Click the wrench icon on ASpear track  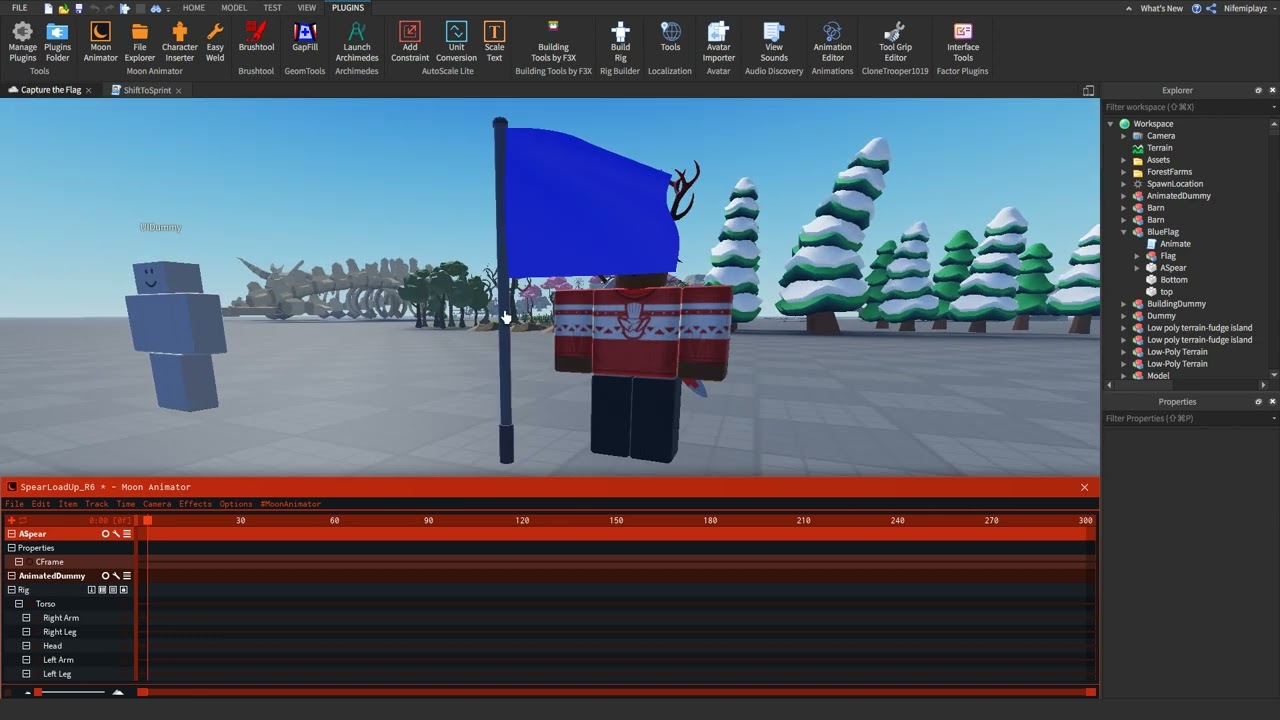tap(116, 534)
